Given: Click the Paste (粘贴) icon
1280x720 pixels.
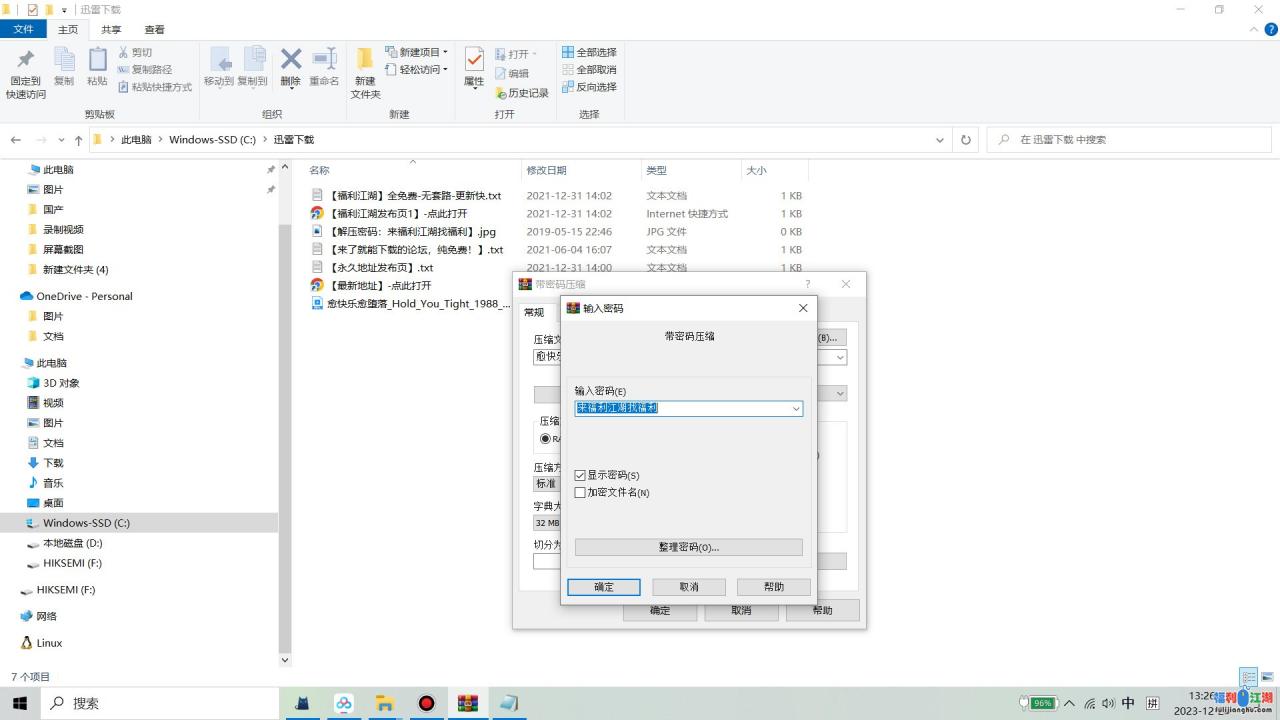Looking at the screenshot, I should click(x=97, y=68).
